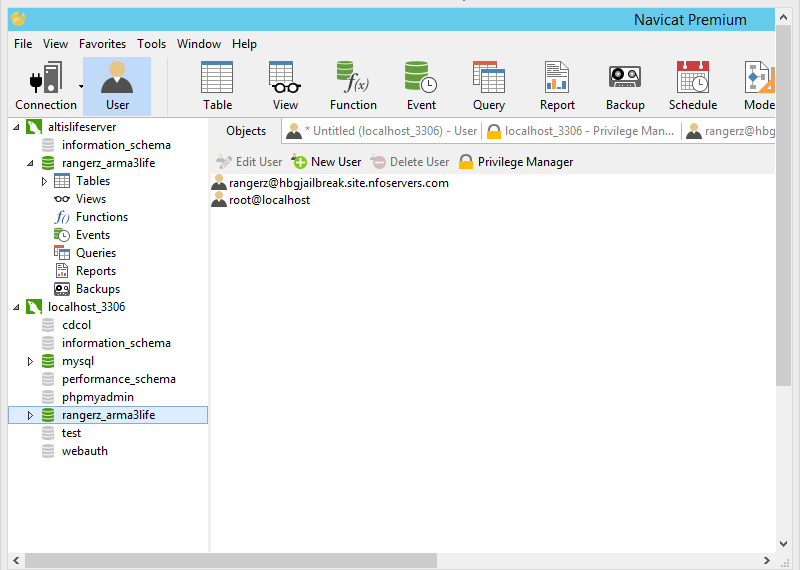This screenshot has width=800, height=570.
Task: Open the Backup toolbar icon
Action: click(625, 86)
